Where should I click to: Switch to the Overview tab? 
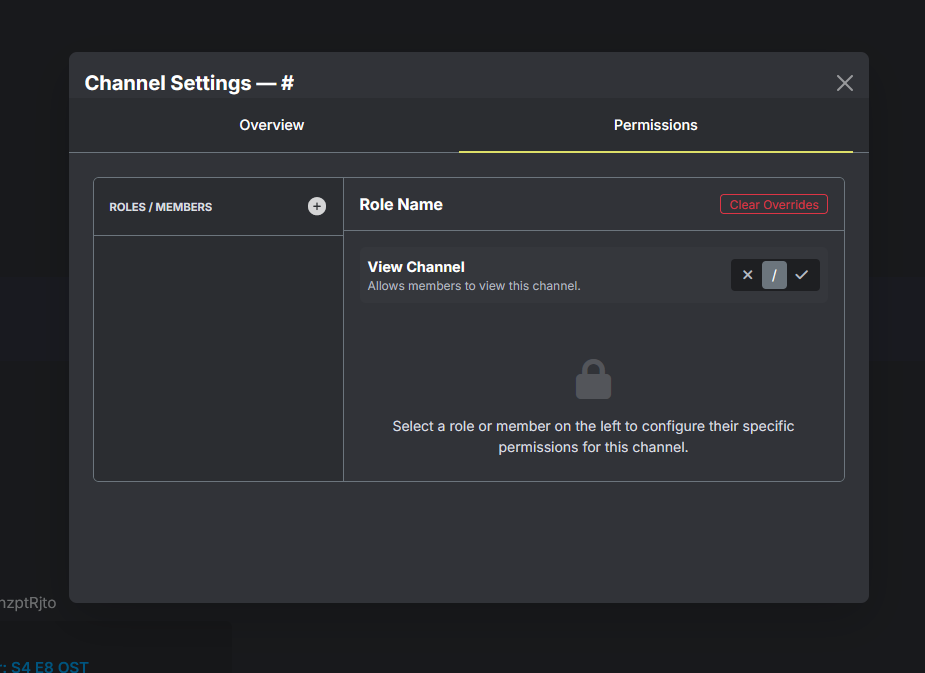click(271, 125)
